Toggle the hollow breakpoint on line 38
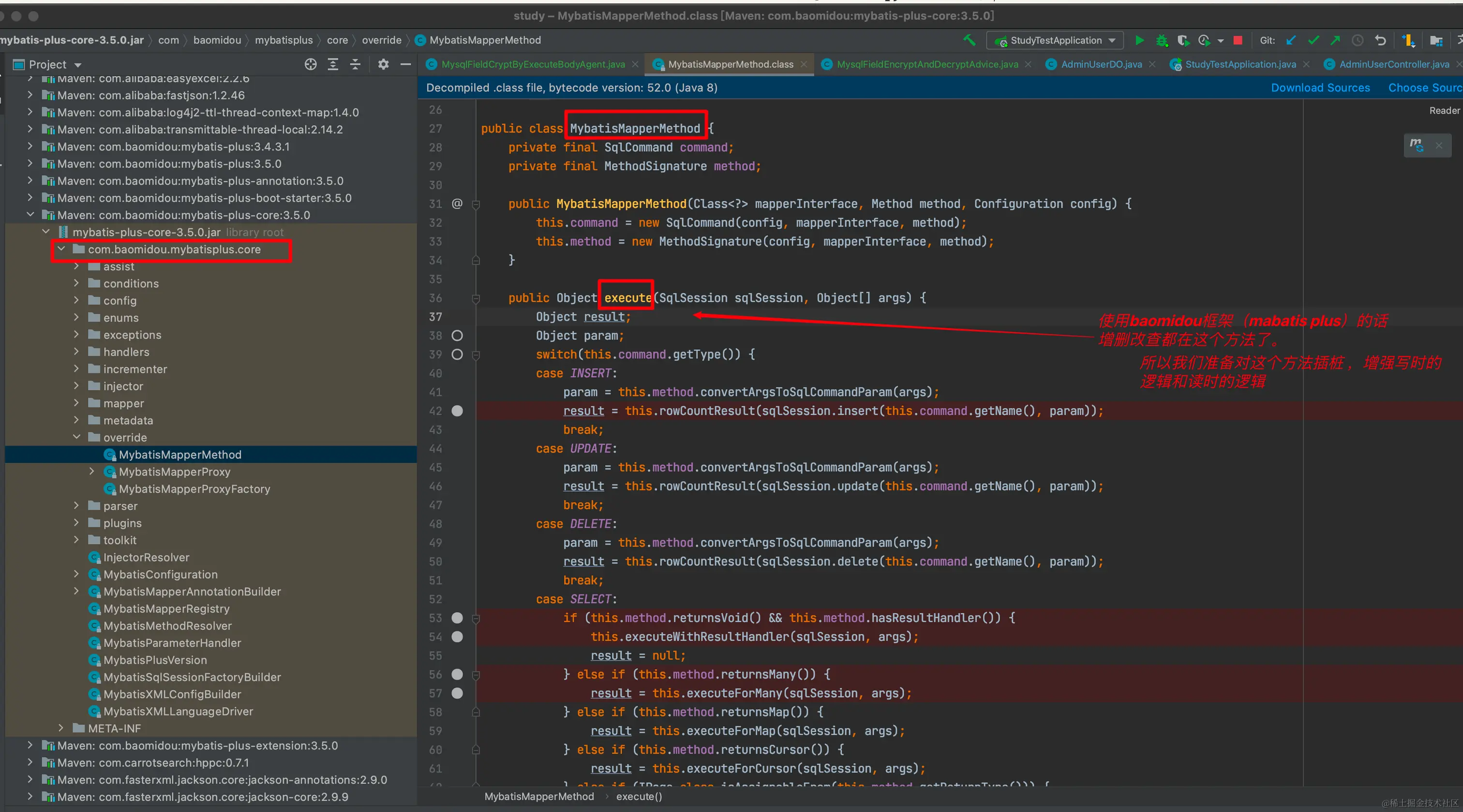Image resolution: width=1463 pixels, height=812 pixels. pos(457,336)
